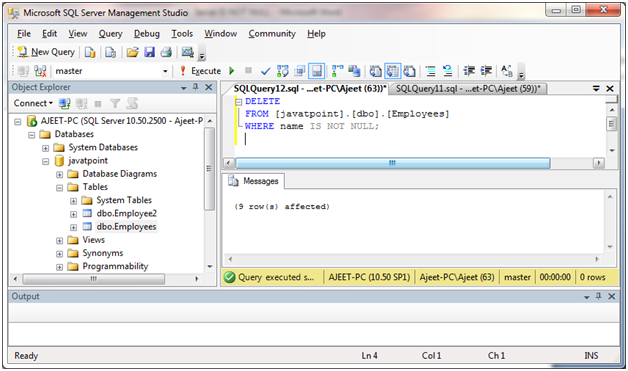
Task: Click the Disconnect icon in Object Explorer
Action: pos(82,104)
